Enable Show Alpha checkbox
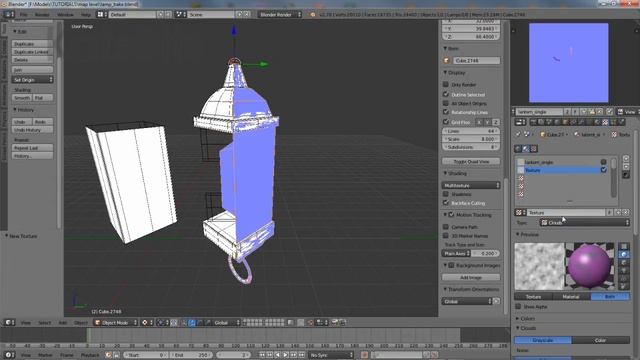The width and height of the screenshot is (640, 360). (x=518, y=306)
